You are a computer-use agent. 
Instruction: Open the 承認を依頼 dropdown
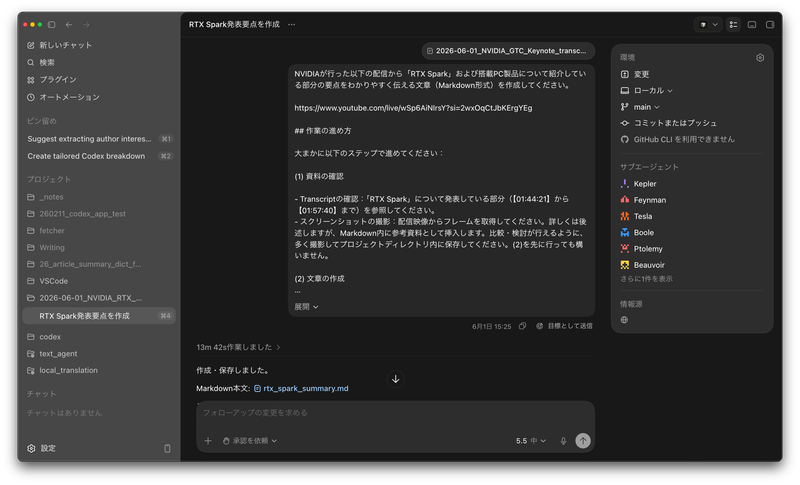pyautogui.click(x=250, y=441)
